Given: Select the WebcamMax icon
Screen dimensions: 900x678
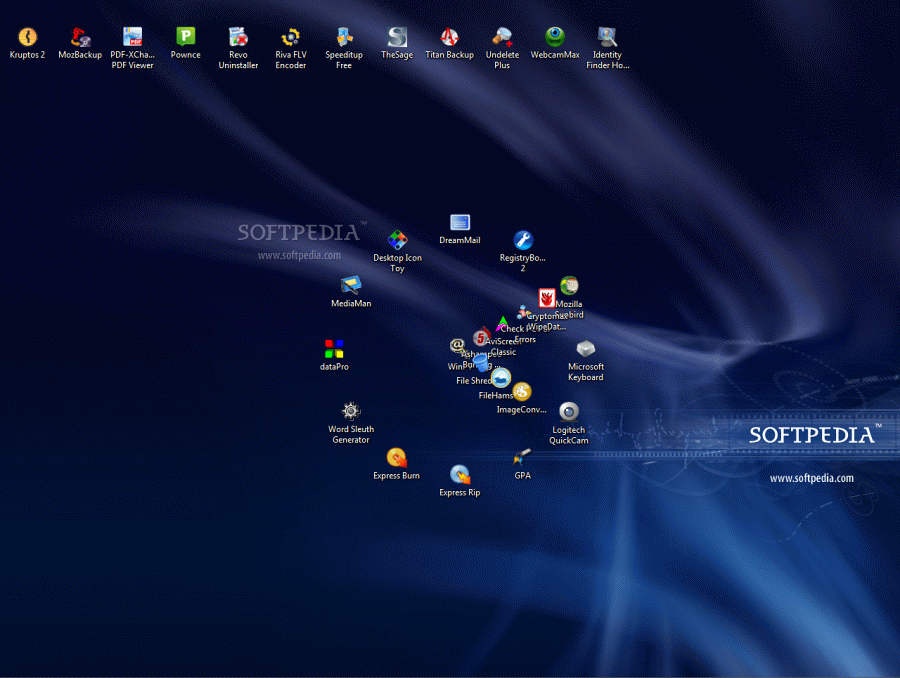Looking at the screenshot, I should (x=555, y=37).
